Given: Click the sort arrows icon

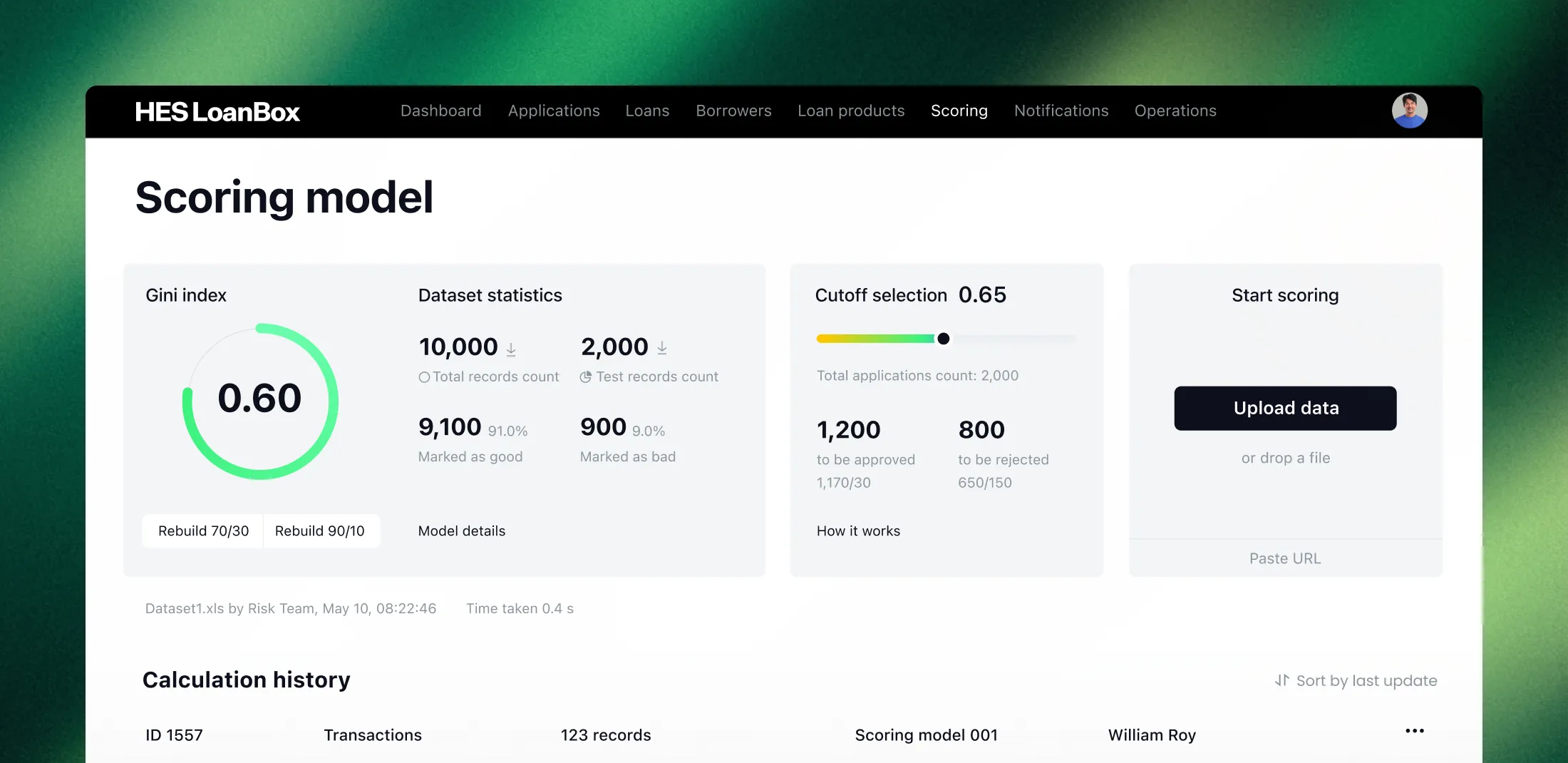Looking at the screenshot, I should tap(1282, 680).
